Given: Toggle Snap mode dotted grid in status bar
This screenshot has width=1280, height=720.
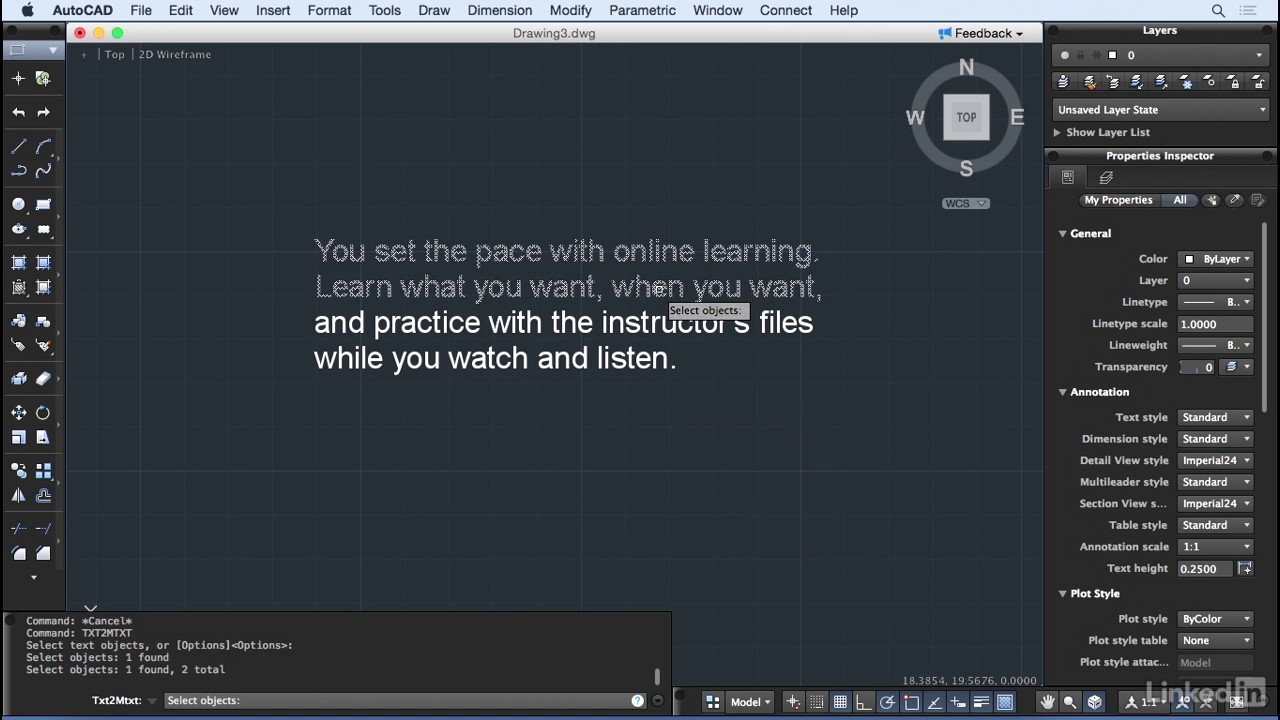Looking at the screenshot, I should click(816, 702).
